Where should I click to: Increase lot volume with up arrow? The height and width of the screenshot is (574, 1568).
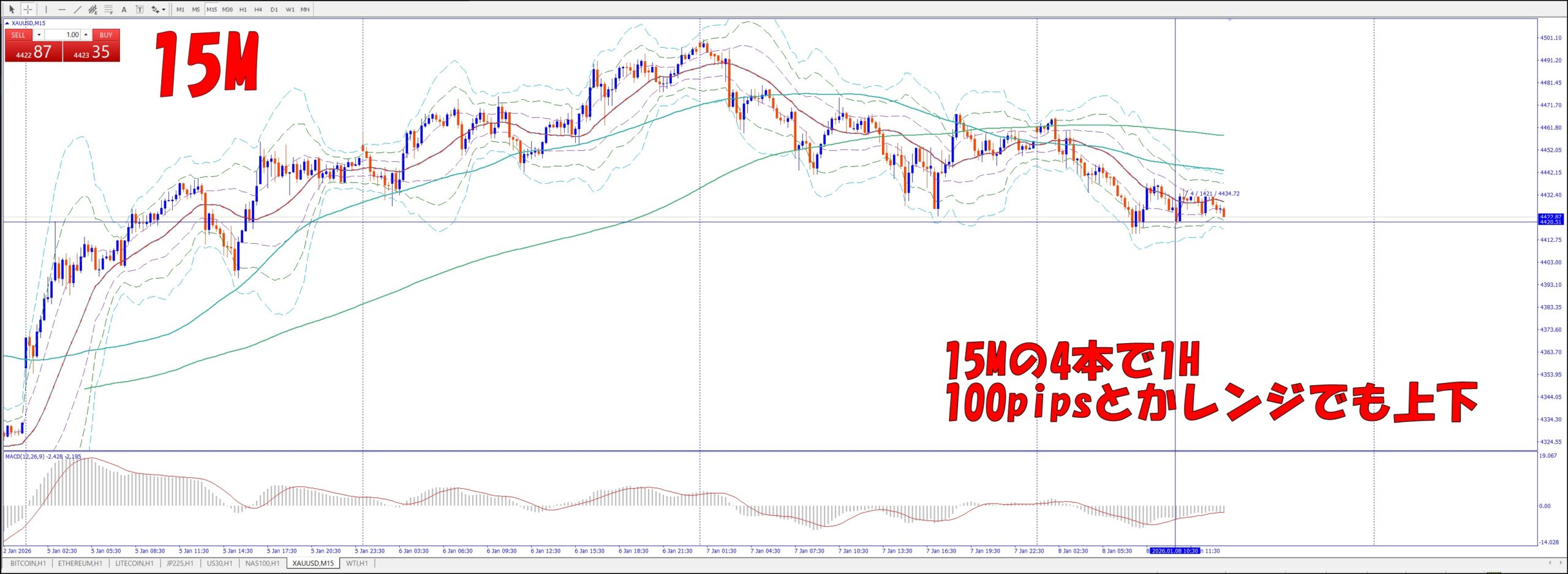click(86, 35)
